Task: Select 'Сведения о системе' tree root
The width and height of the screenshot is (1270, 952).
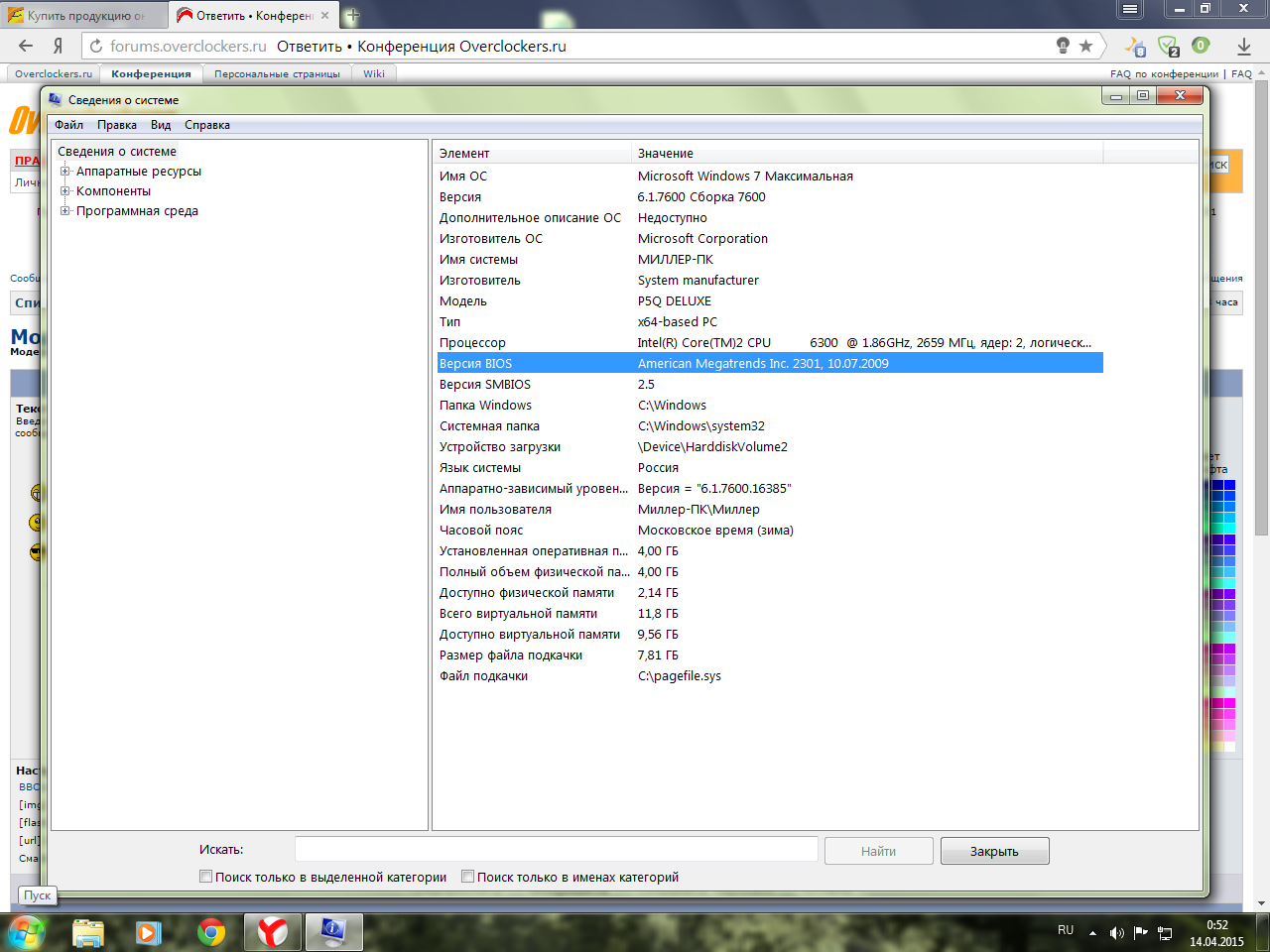Action: 117,152
